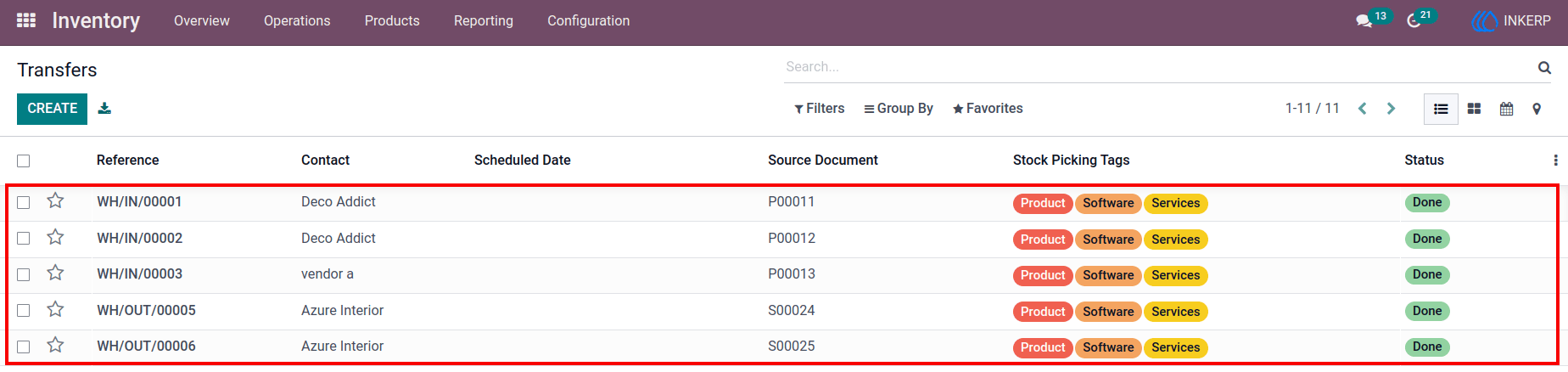
Task: Sort by Contact column header
Action: click(x=325, y=161)
